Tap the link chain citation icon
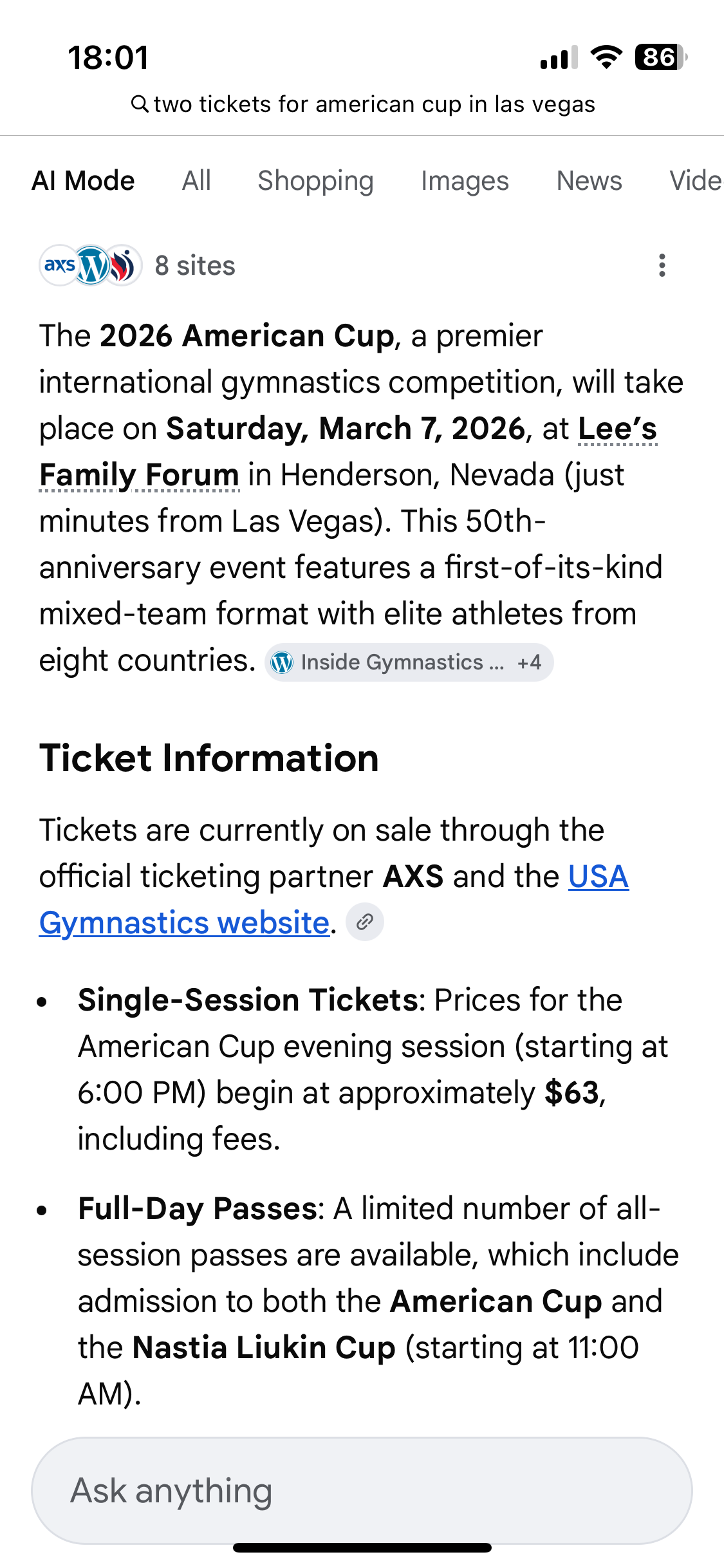The height and width of the screenshot is (1568, 724). pyautogui.click(x=365, y=922)
